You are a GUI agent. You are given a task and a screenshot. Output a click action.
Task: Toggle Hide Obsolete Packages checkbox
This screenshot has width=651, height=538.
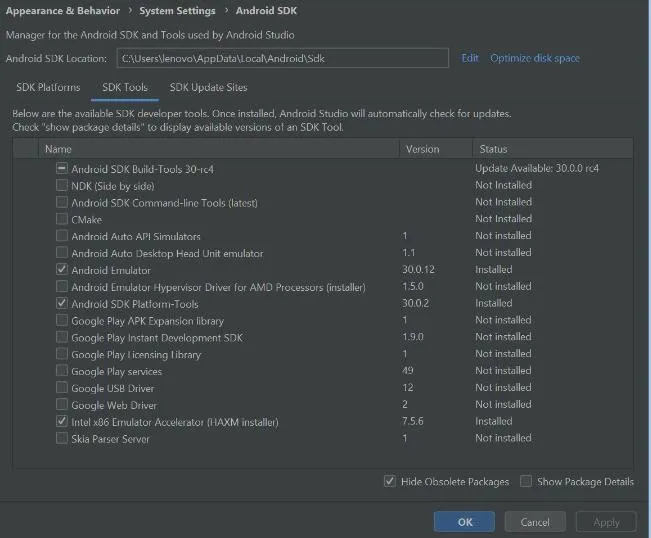coord(389,481)
